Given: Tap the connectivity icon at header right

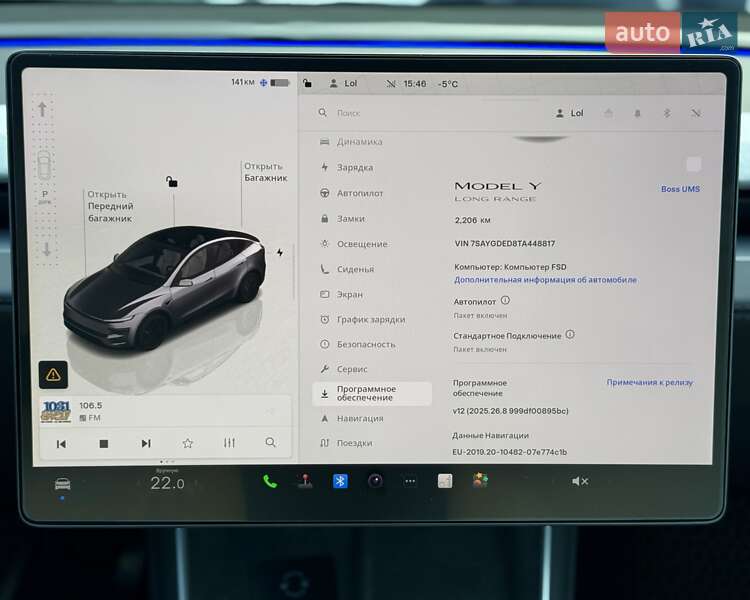Looking at the screenshot, I should (696, 113).
